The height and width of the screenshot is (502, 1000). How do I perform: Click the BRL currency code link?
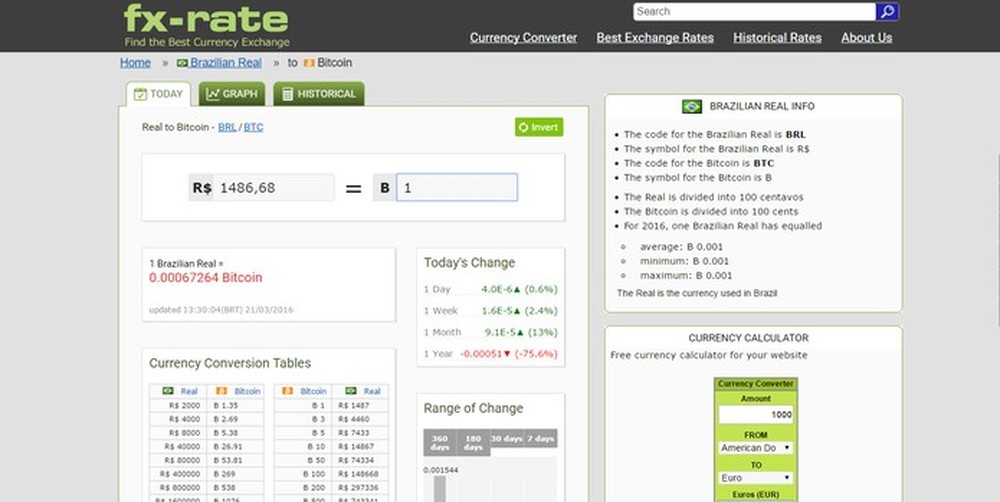[x=227, y=127]
